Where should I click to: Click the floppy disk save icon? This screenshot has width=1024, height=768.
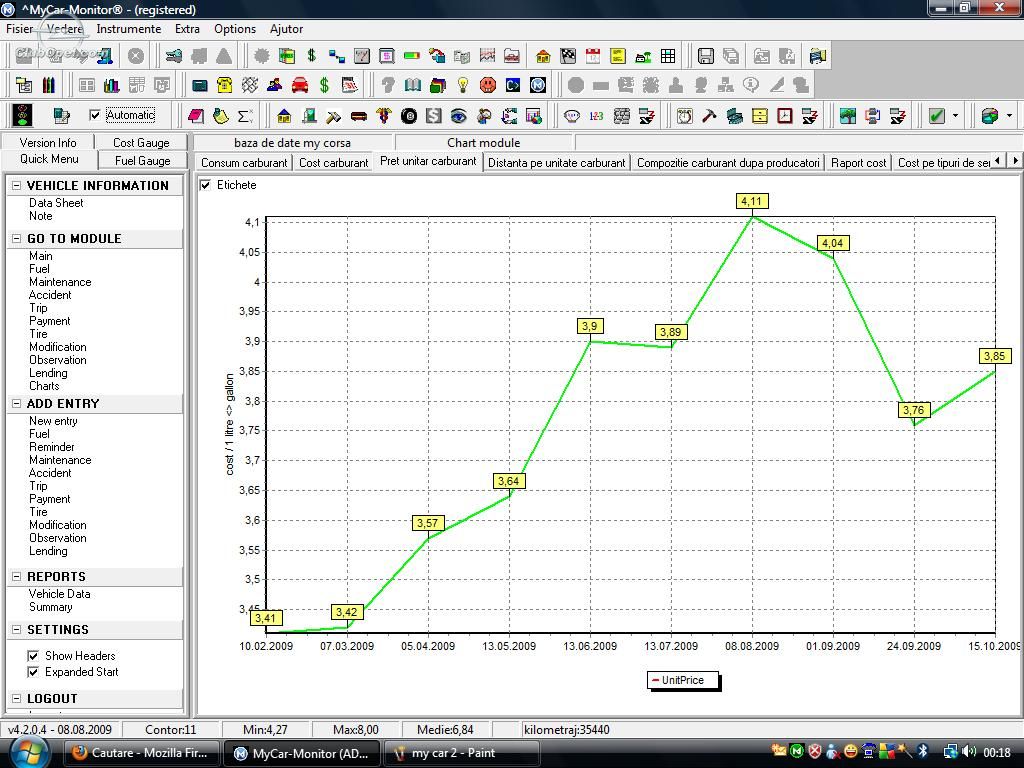pyautogui.click(x=705, y=56)
